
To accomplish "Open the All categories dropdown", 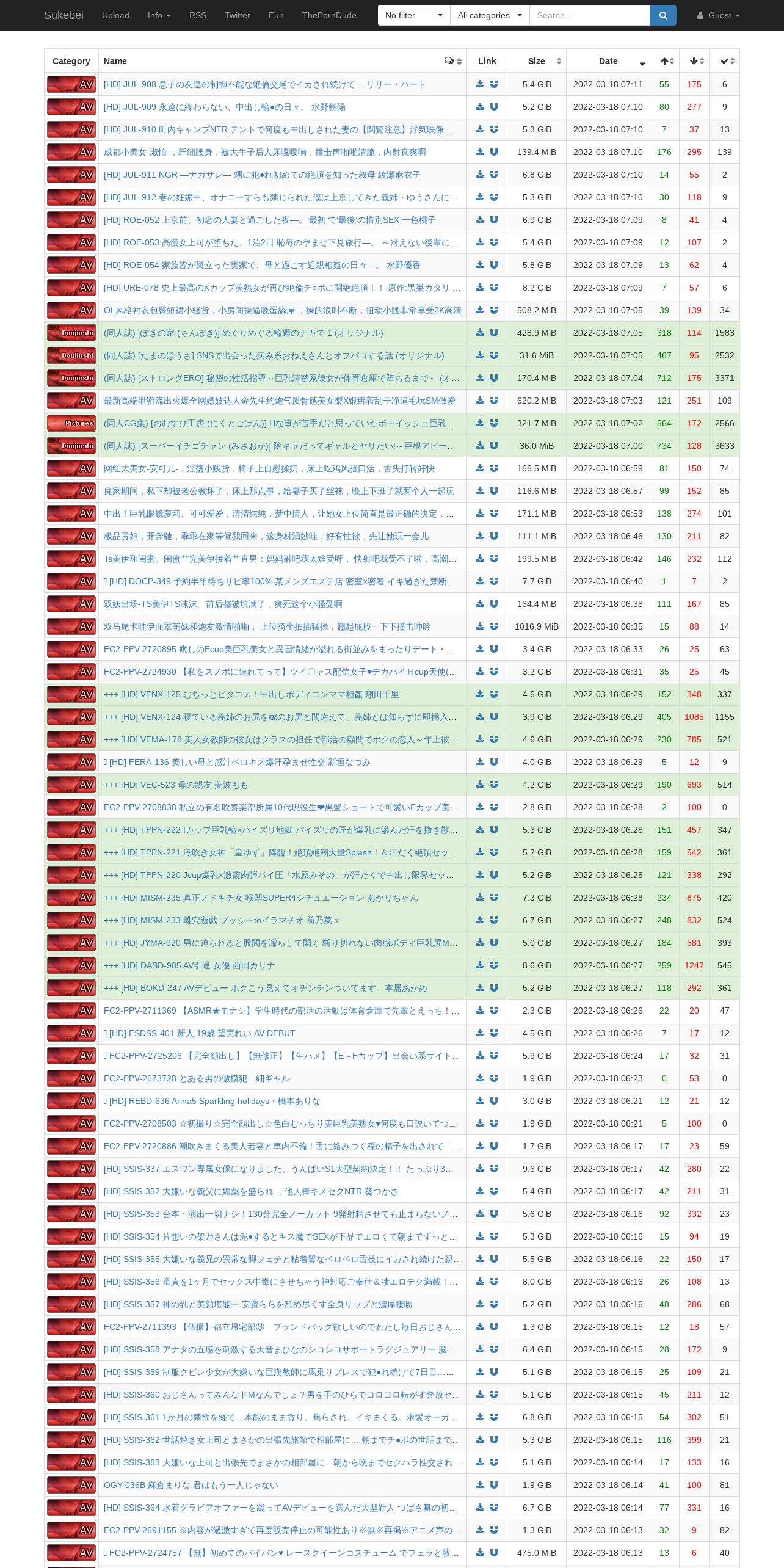I will coord(490,15).
